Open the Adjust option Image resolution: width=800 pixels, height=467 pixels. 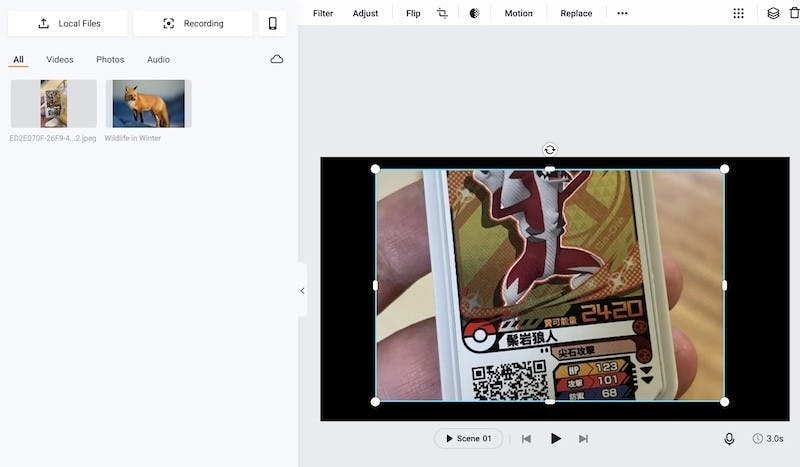[x=365, y=13]
